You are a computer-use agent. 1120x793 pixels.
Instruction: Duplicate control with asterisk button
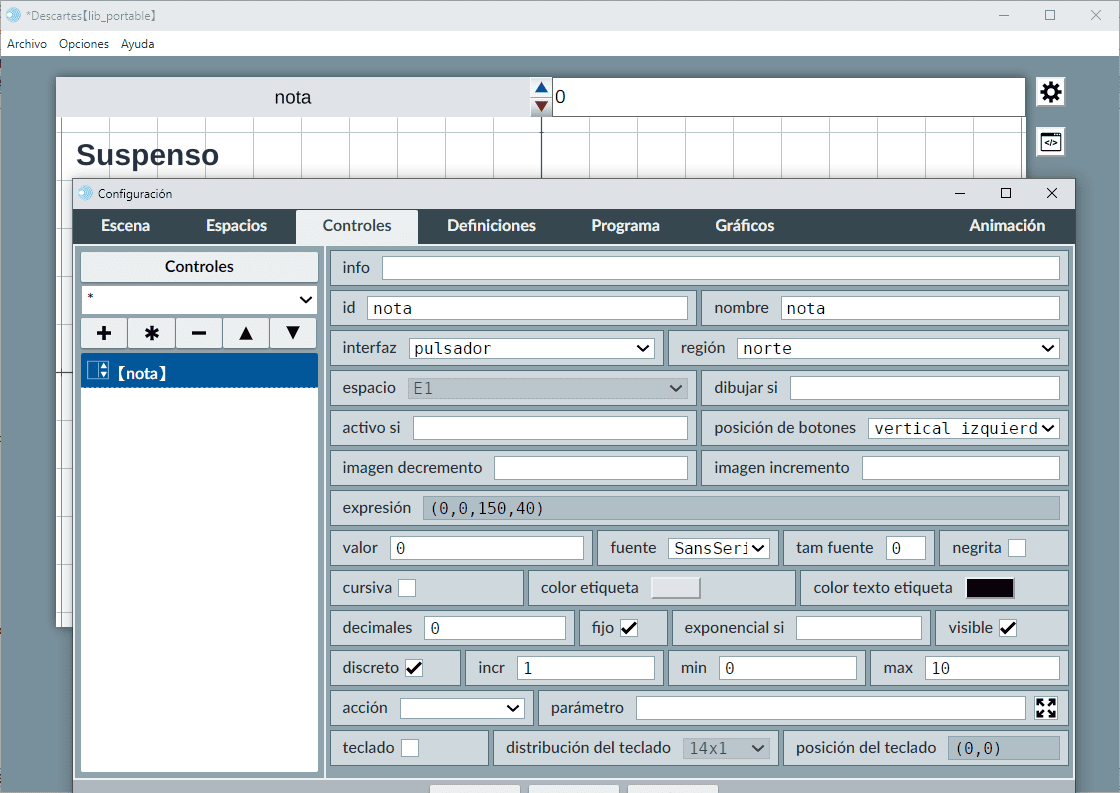coord(152,333)
